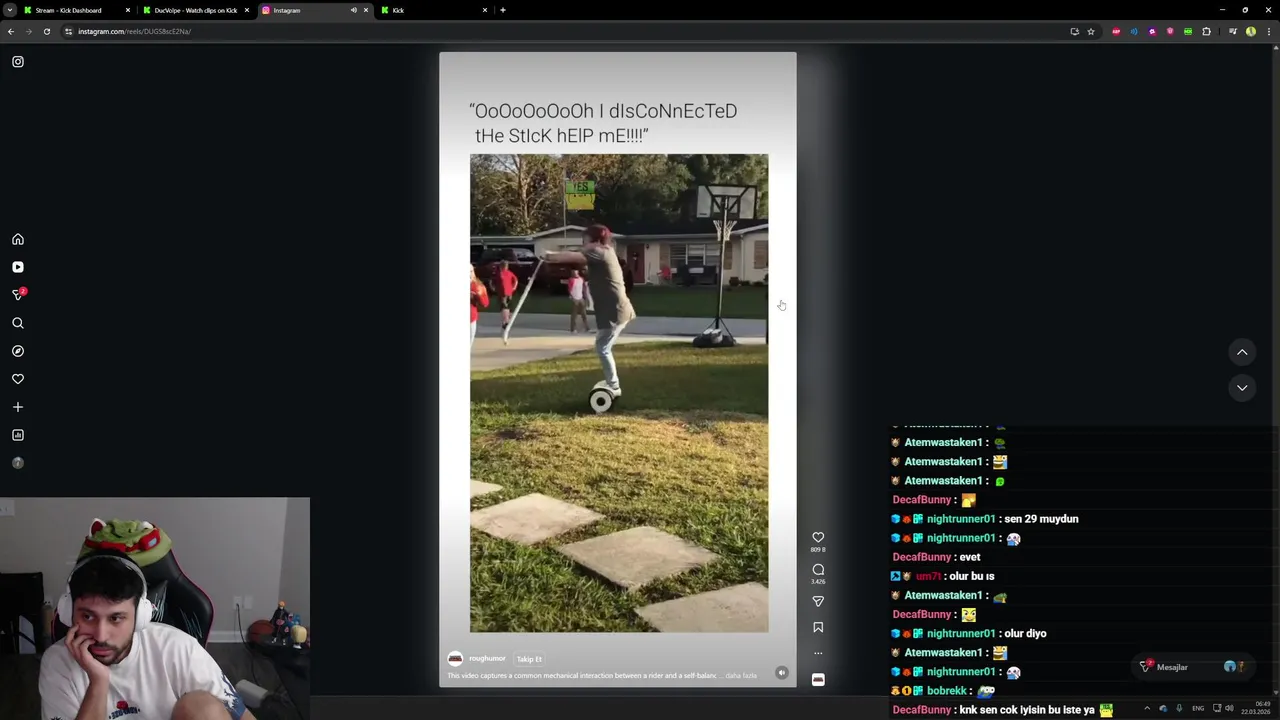Switch the ENG input language

(x=1198, y=708)
